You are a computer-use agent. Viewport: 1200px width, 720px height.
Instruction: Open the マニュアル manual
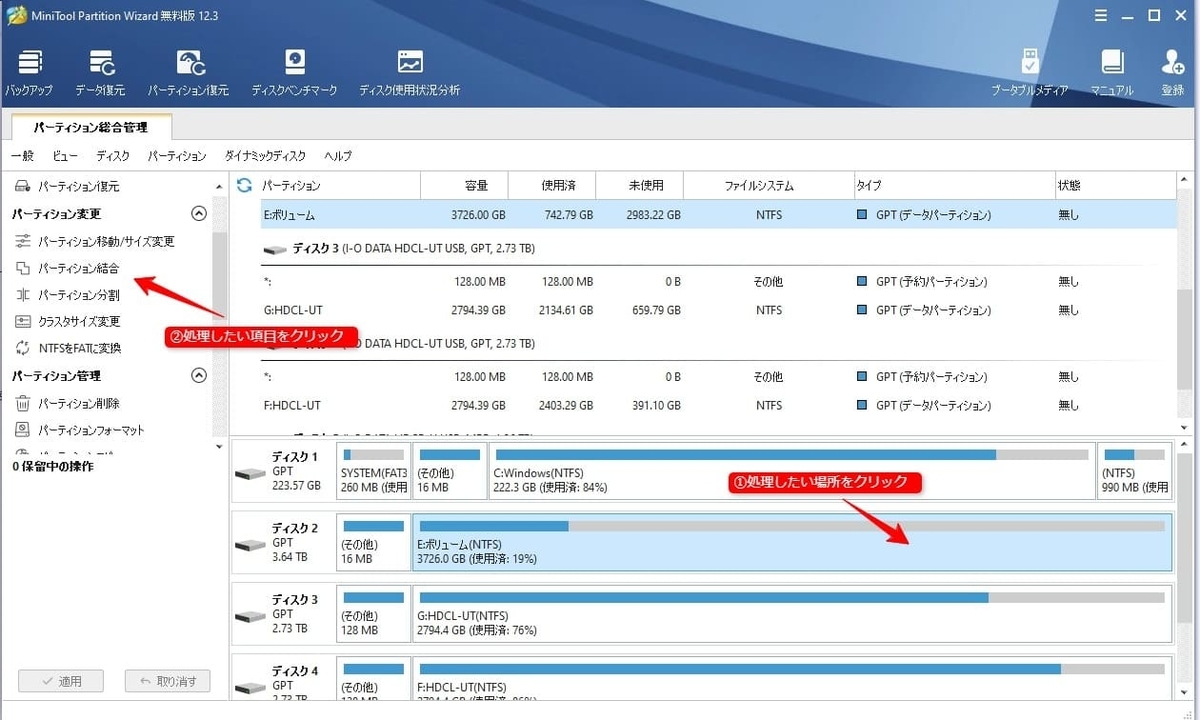[1112, 72]
